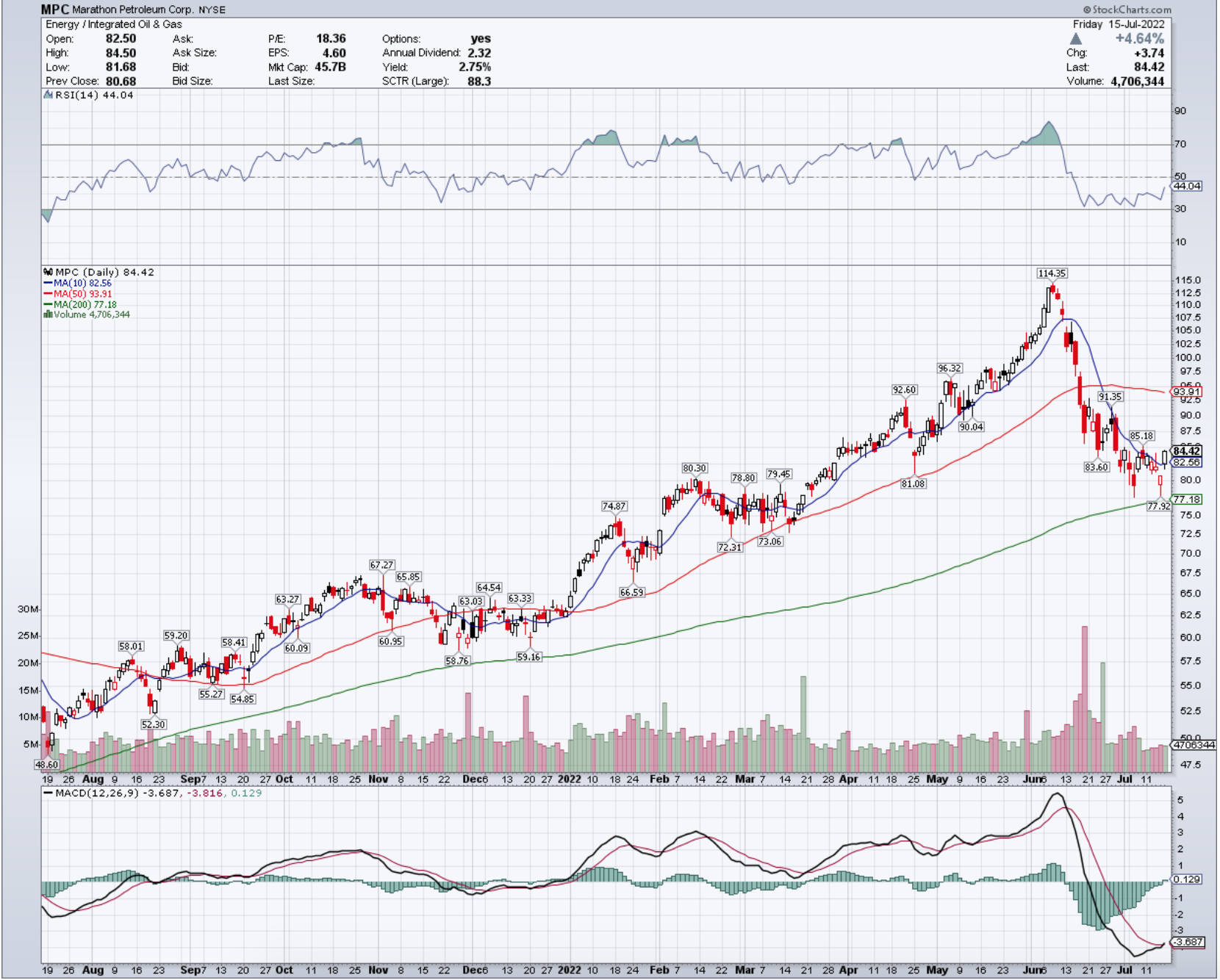Select the SCTR (Large) value 88.3
Image resolution: width=1220 pixels, height=980 pixels.
(x=479, y=81)
